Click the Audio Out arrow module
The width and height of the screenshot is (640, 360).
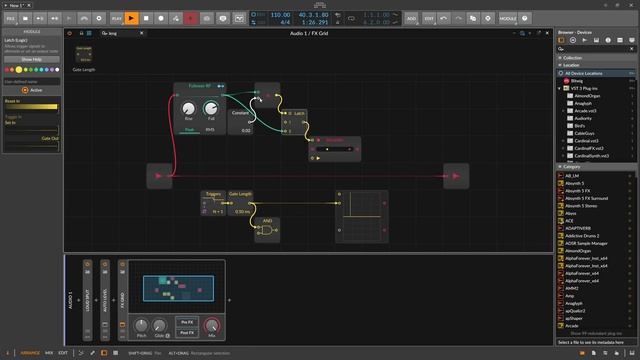[x=456, y=176]
